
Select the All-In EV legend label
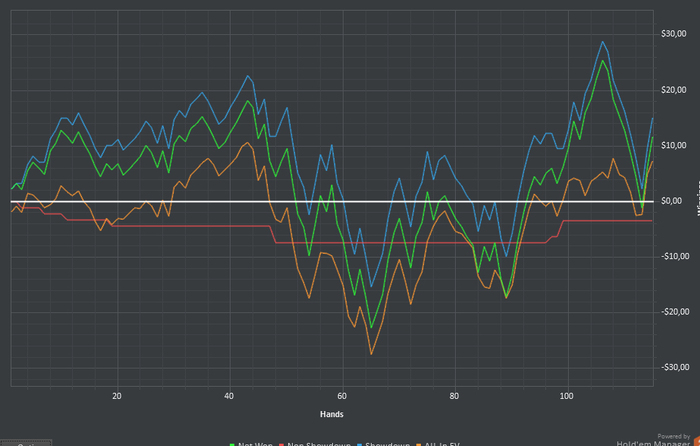point(442,444)
